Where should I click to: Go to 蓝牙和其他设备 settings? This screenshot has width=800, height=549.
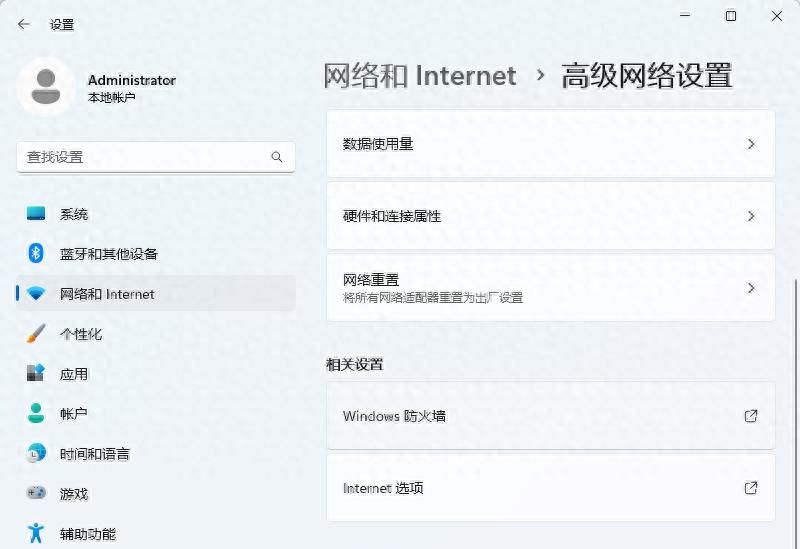click(x=156, y=254)
